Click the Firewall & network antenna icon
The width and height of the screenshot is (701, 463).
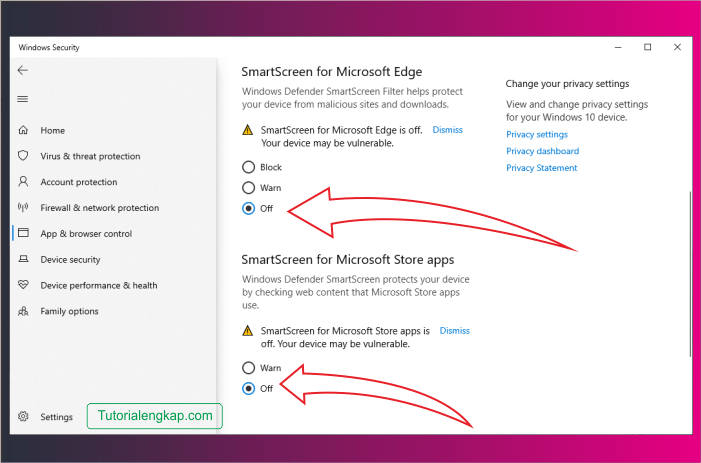tap(23, 207)
